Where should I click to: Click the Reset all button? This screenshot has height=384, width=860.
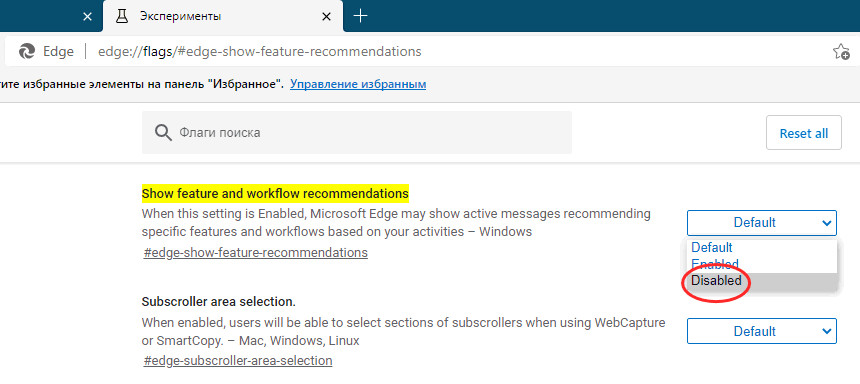click(x=804, y=133)
